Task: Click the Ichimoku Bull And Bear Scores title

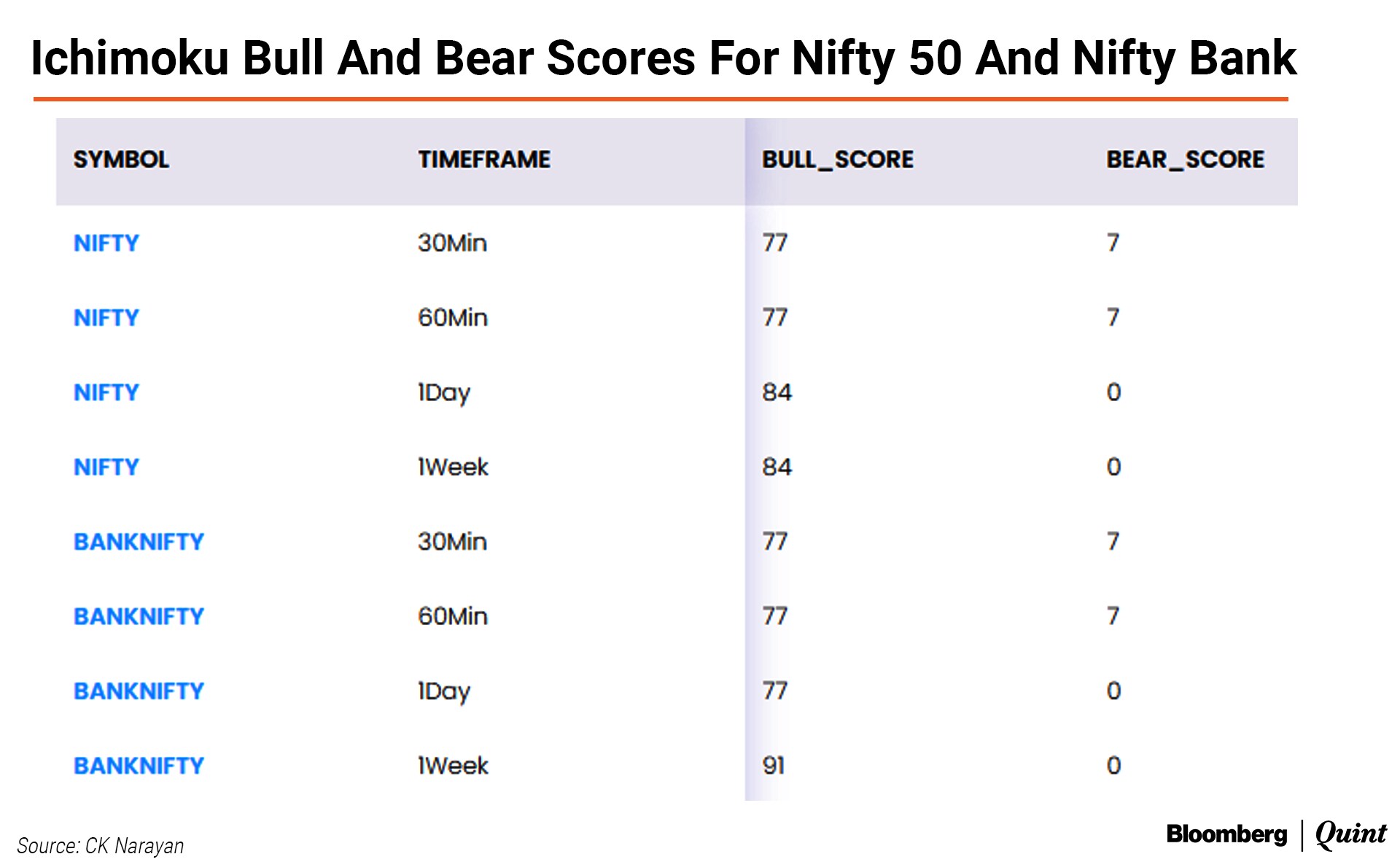Action: click(x=664, y=58)
